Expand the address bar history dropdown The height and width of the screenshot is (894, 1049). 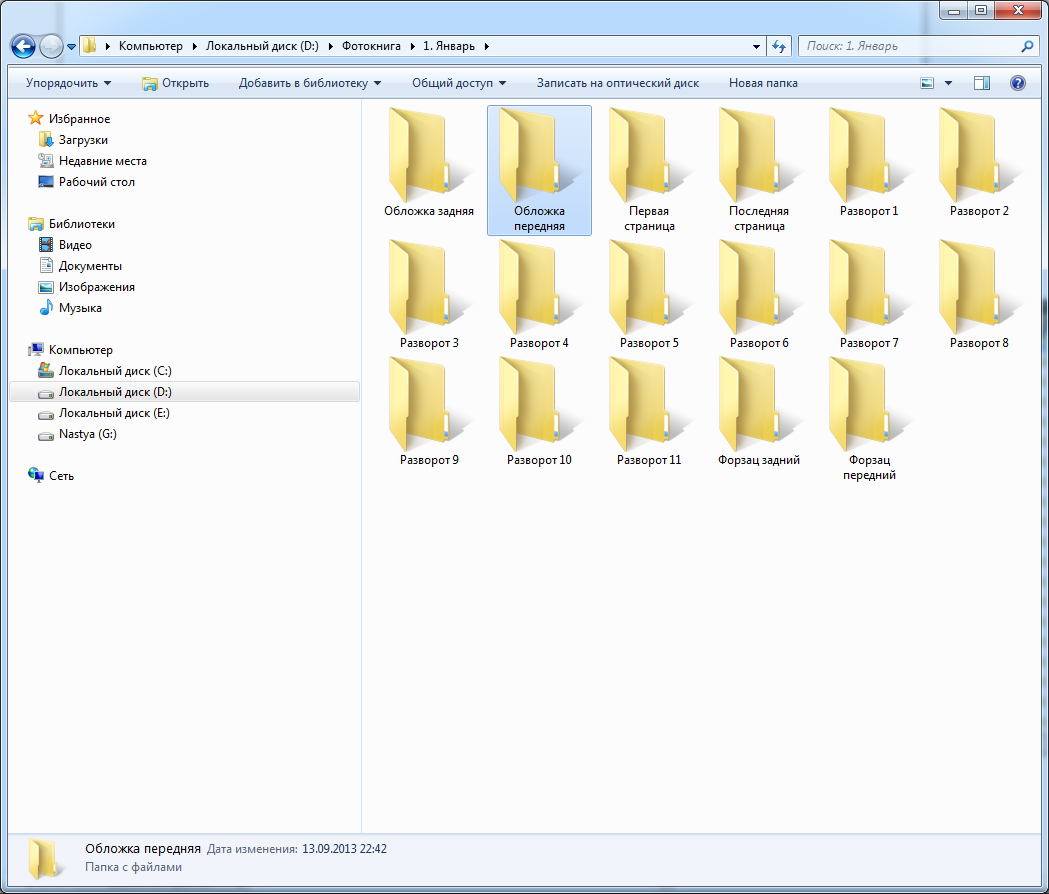[x=756, y=46]
